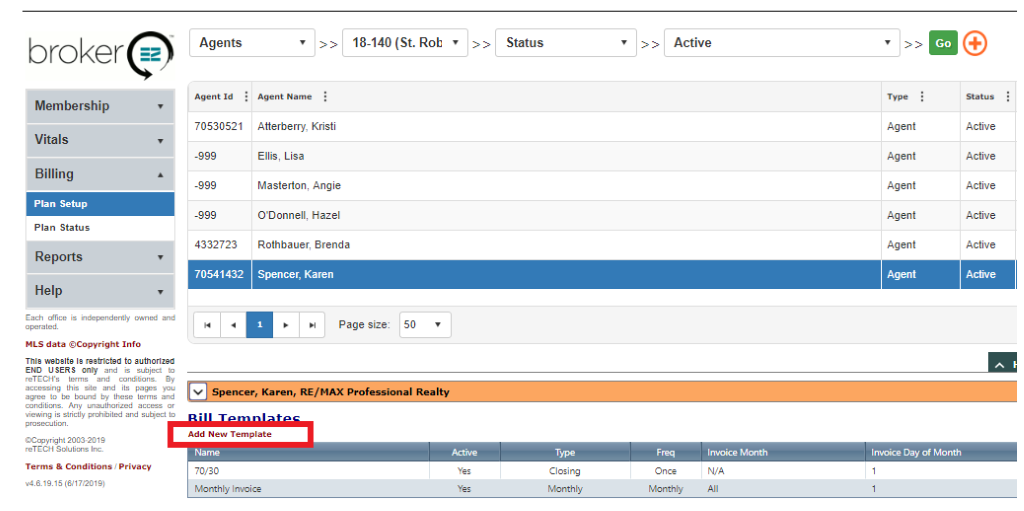Viewport: 1024px width, 511px height.
Task: Go to next page of grid
Action: (x=286, y=325)
